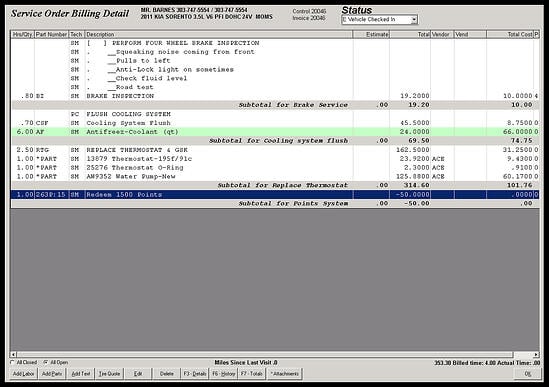
Task: Select the Cooling System Flush row
Action: coord(275,123)
